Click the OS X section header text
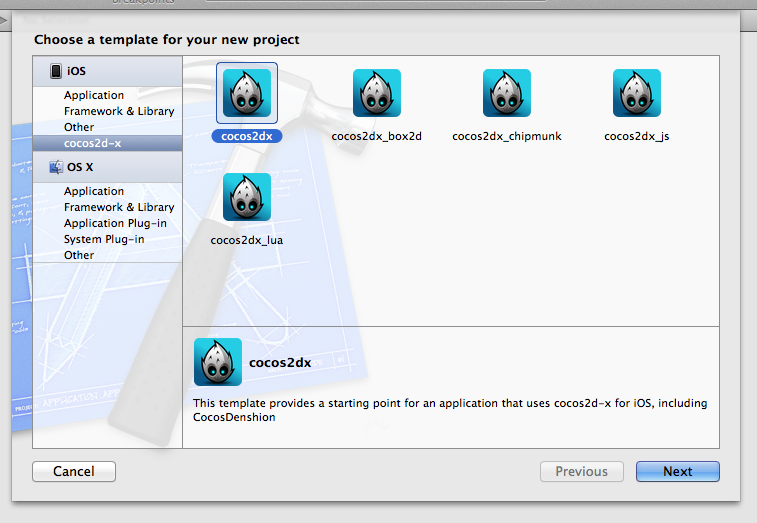Image resolution: width=757 pixels, height=523 pixels. [80, 167]
